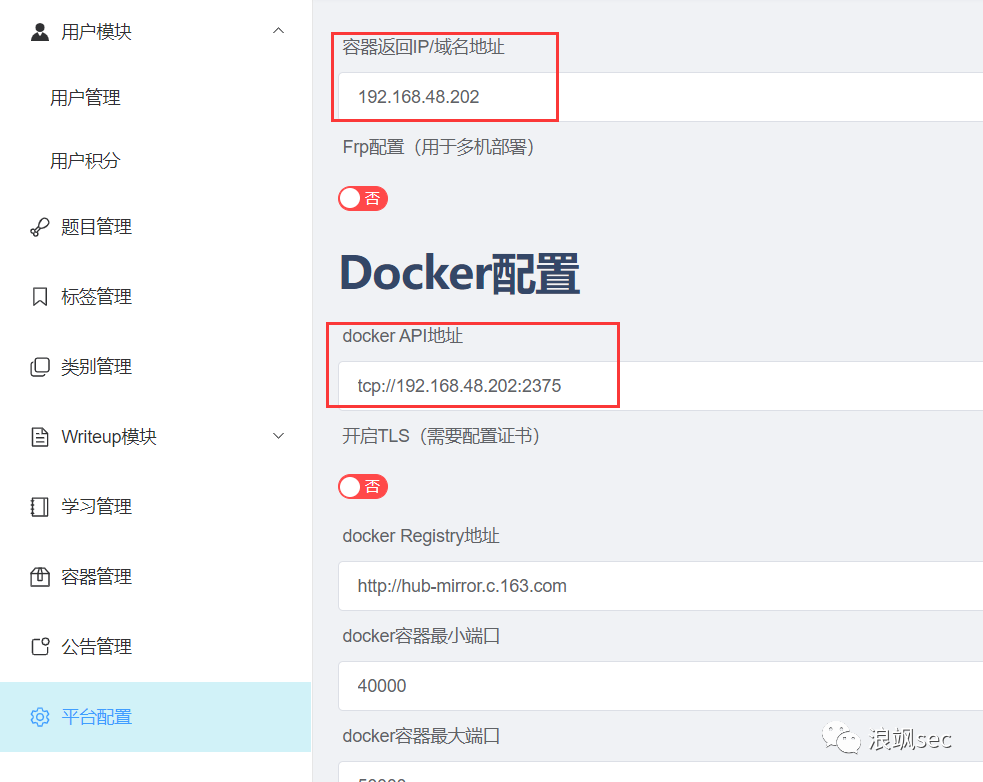Screen dimensions: 983x782
Task: Click the 容器返回IP/域名地址 input field
Action: 661,97
